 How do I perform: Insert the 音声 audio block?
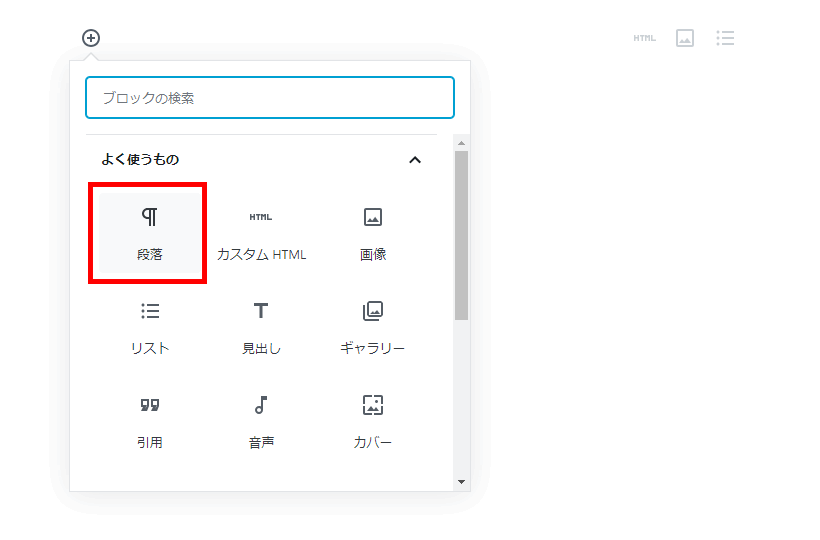261,421
